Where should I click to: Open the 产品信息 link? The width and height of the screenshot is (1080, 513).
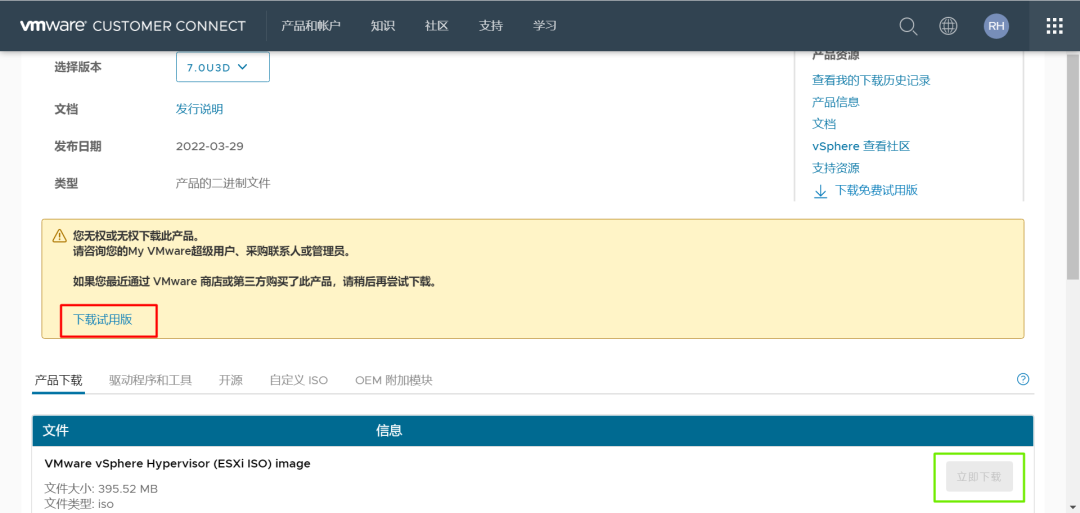tap(835, 102)
